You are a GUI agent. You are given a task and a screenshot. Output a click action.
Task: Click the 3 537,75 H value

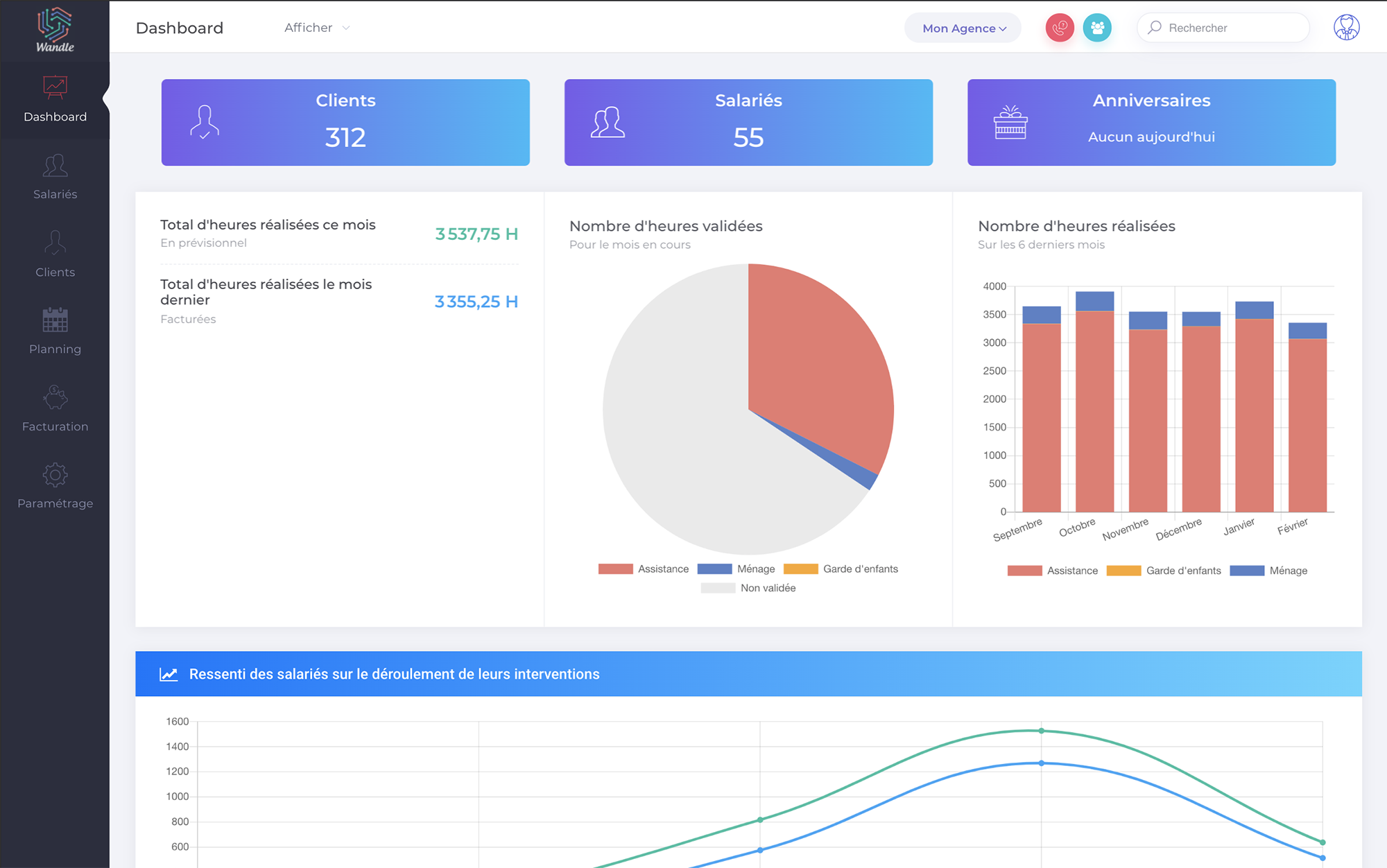pyautogui.click(x=476, y=234)
